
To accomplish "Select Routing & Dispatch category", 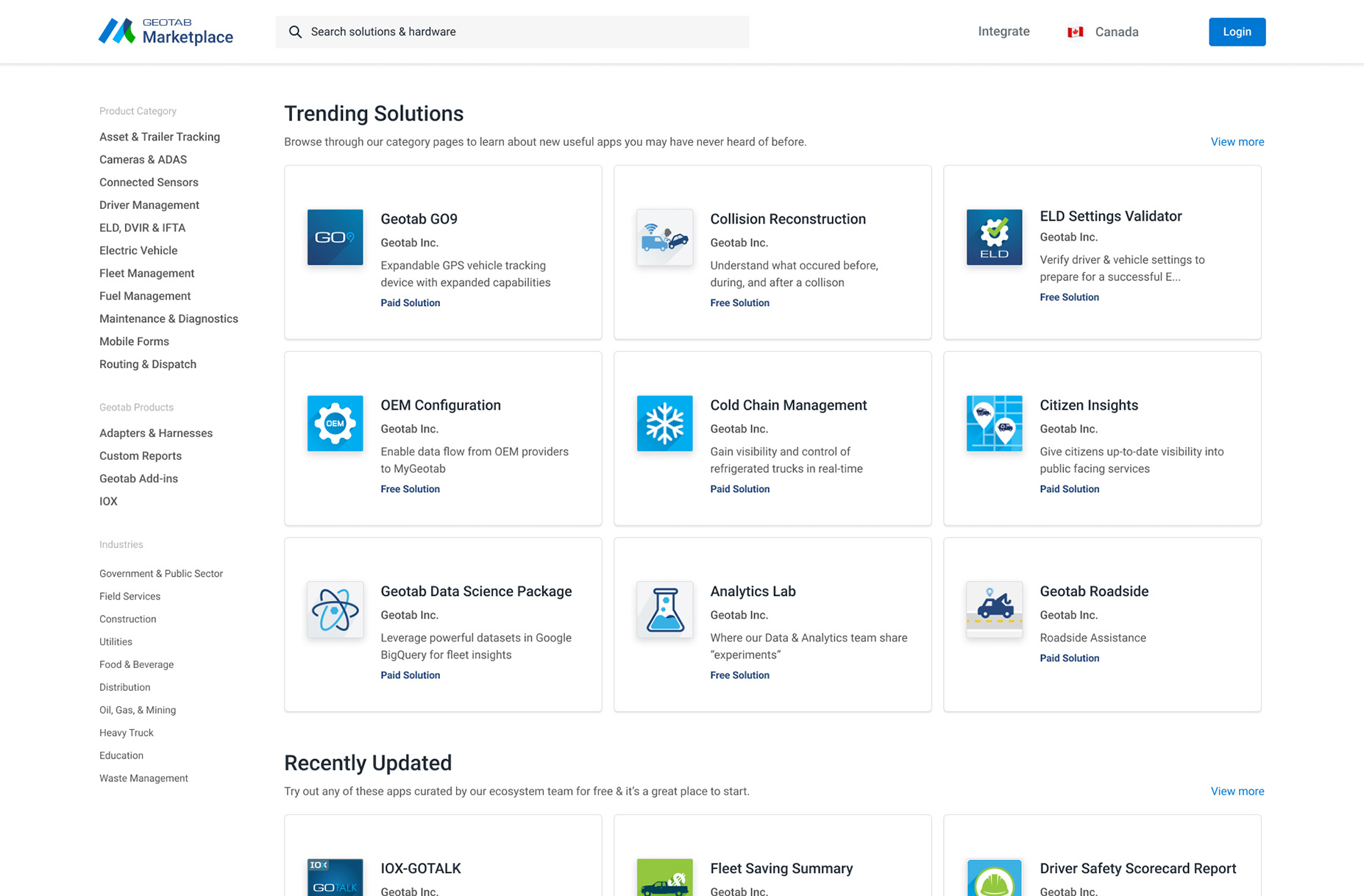I will [148, 365].
